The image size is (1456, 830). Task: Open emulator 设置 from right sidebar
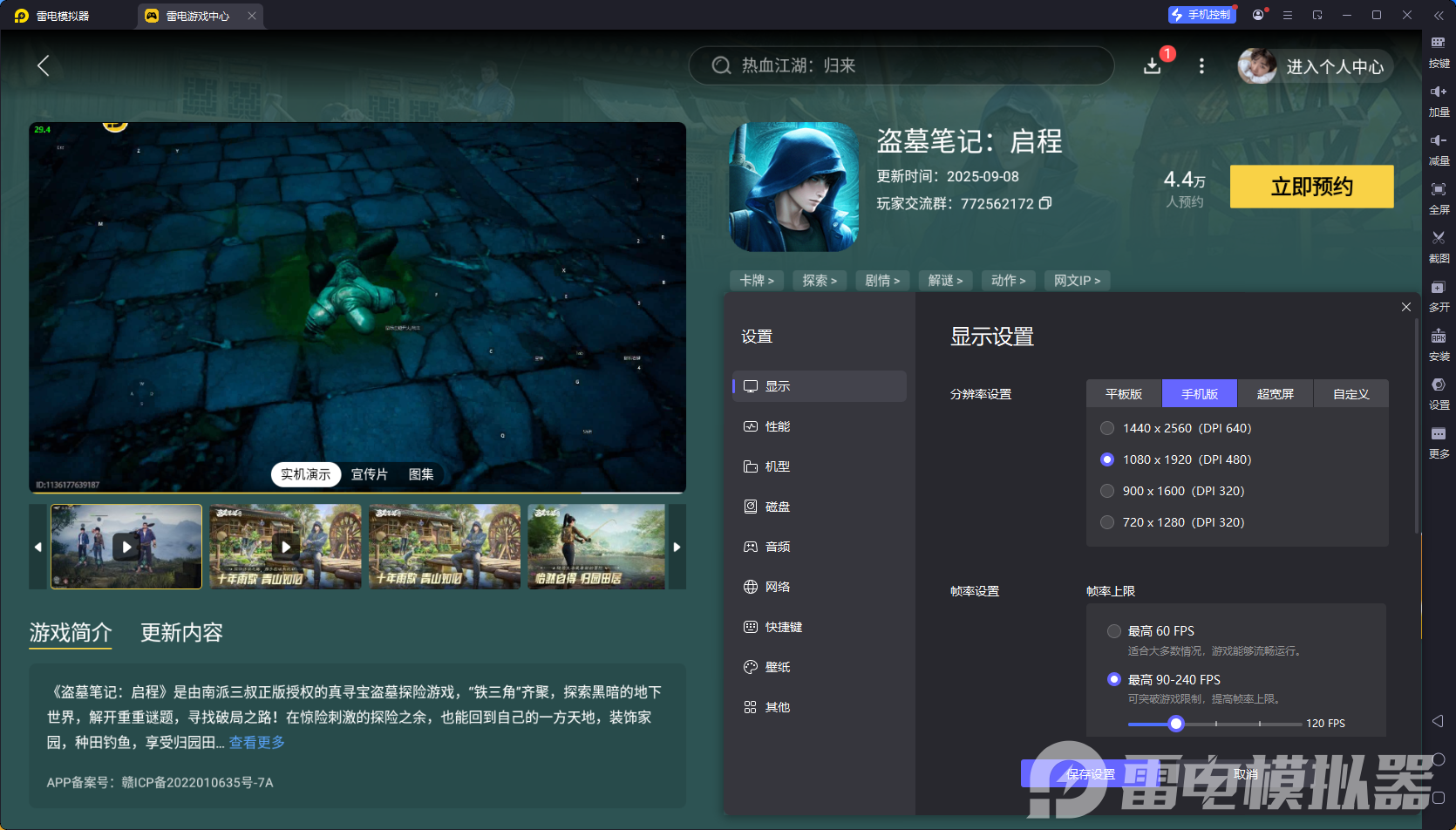click(x=1439, y=392)
